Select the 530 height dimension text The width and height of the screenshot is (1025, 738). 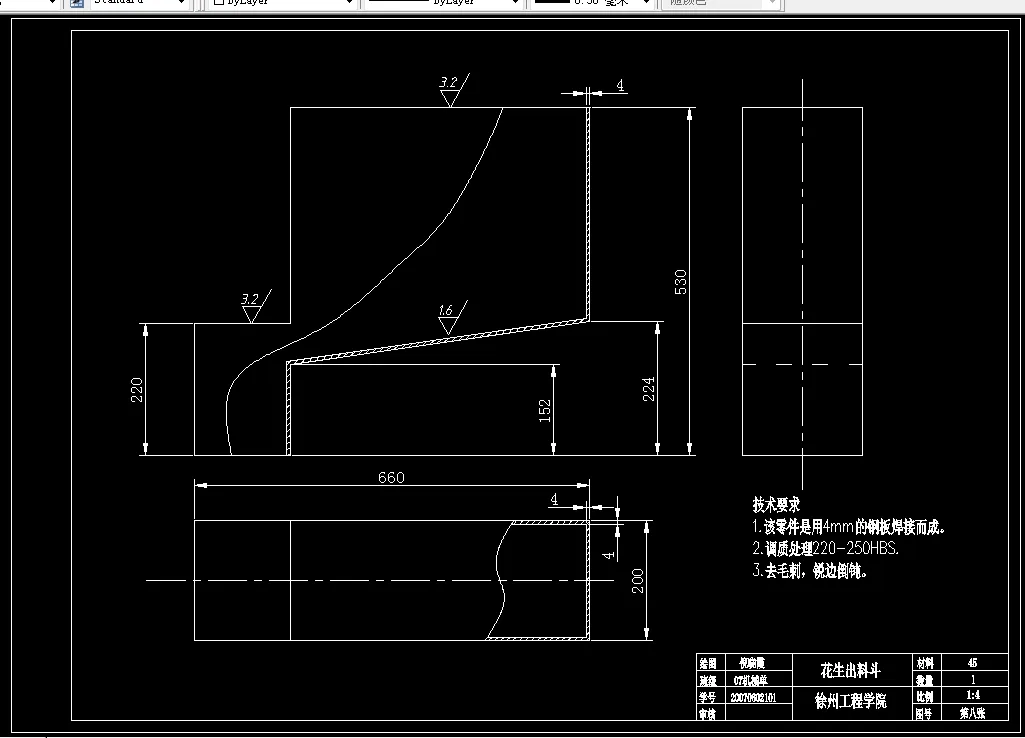click(x=681, y=282)
